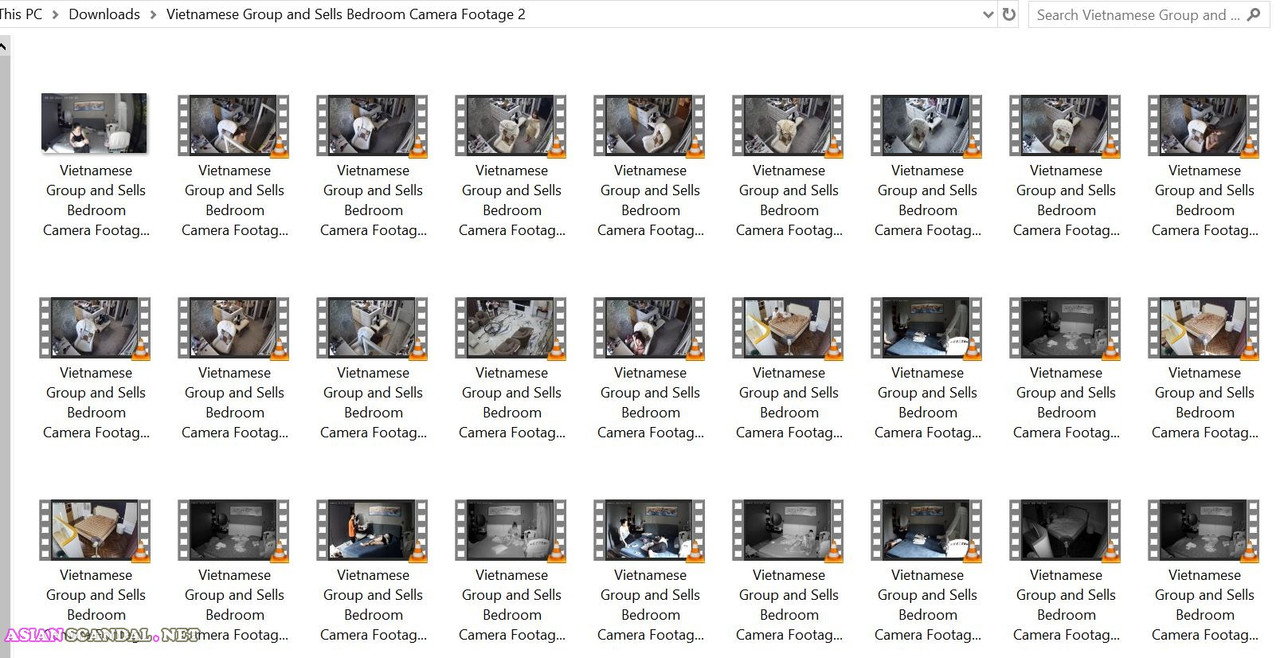Image resolution: width=1280 pixels, height=658 pixels.
Task: Click the magnifier icon in the search box
Action: coord(1256,14)
